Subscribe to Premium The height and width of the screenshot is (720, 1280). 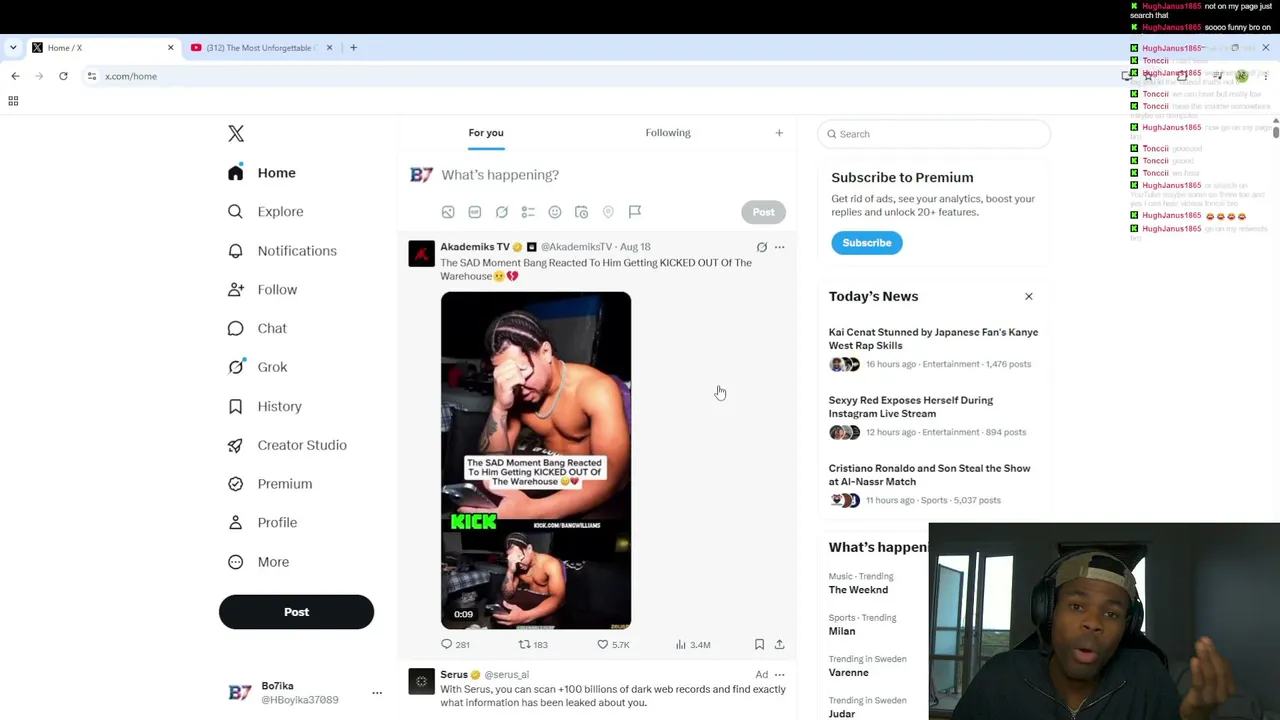(866, 243)
